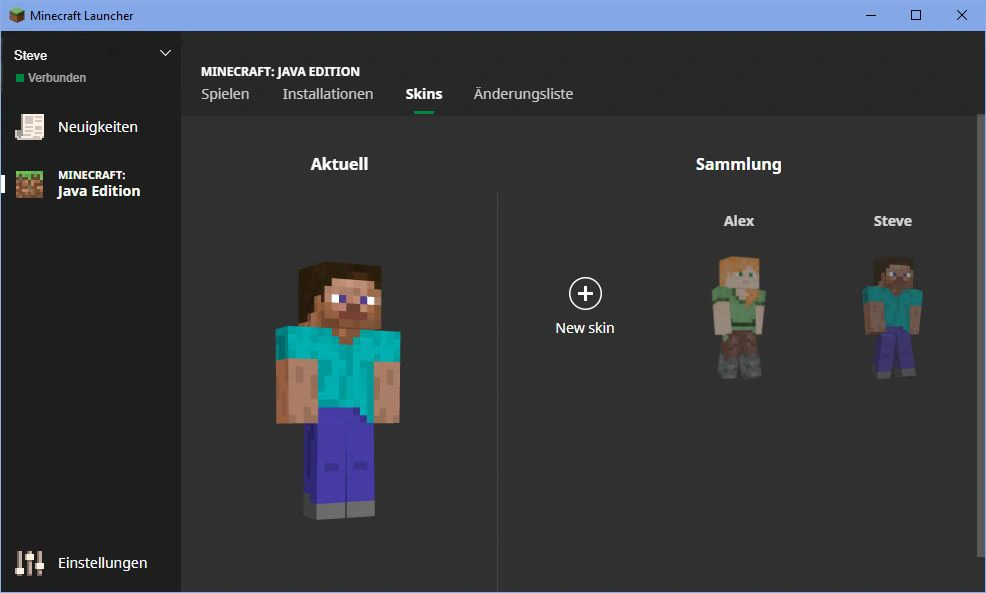Open Einstellungen sliders icon
This screenshot has width=986, height=593.
30,563
